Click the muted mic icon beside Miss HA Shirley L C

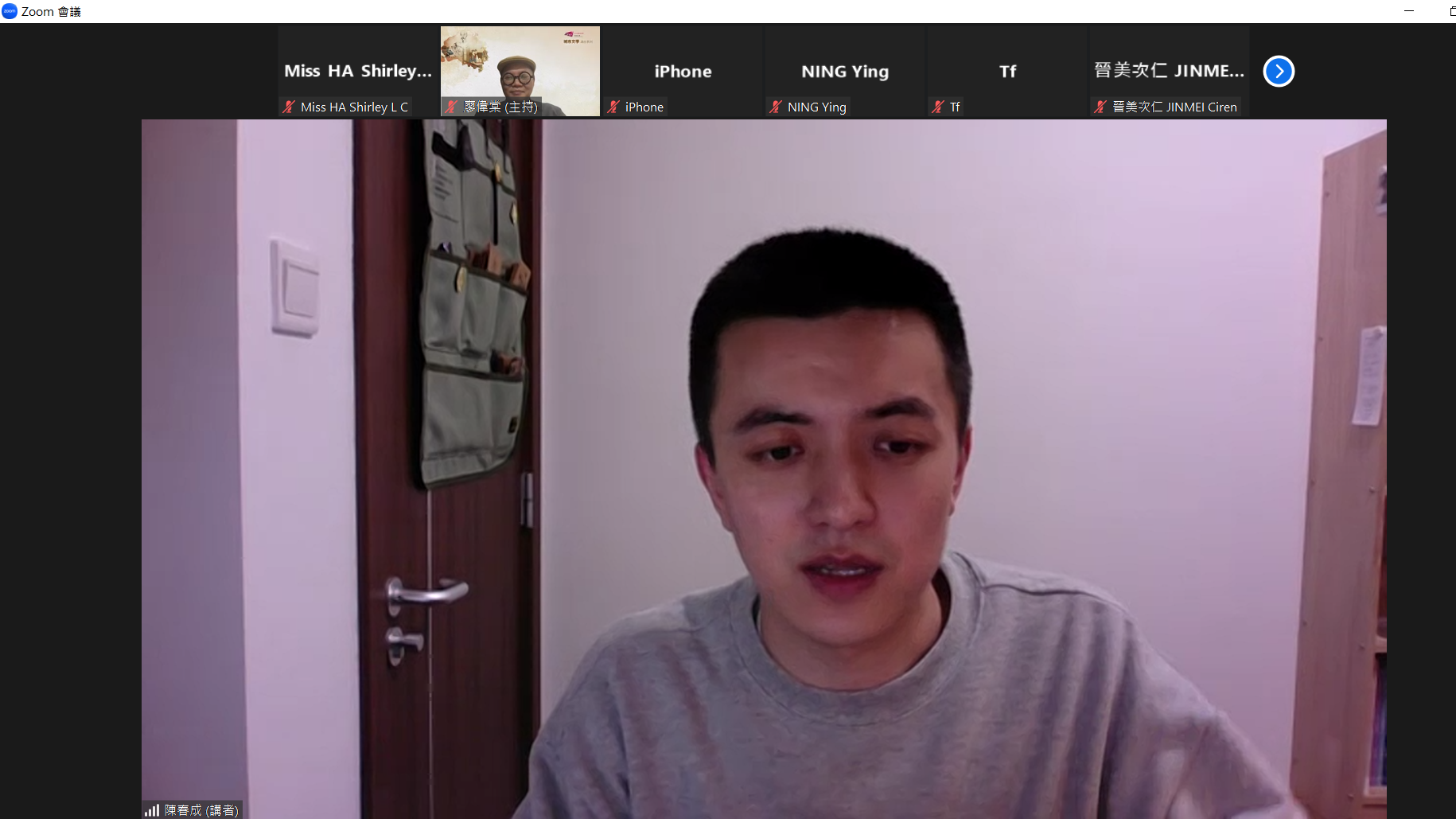289,107
